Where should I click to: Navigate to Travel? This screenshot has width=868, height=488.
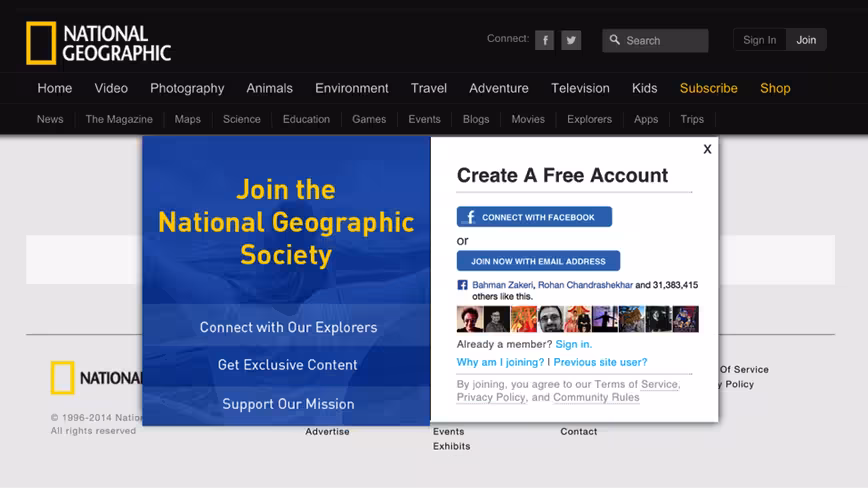pyautogui.click(x=428, y=89)
